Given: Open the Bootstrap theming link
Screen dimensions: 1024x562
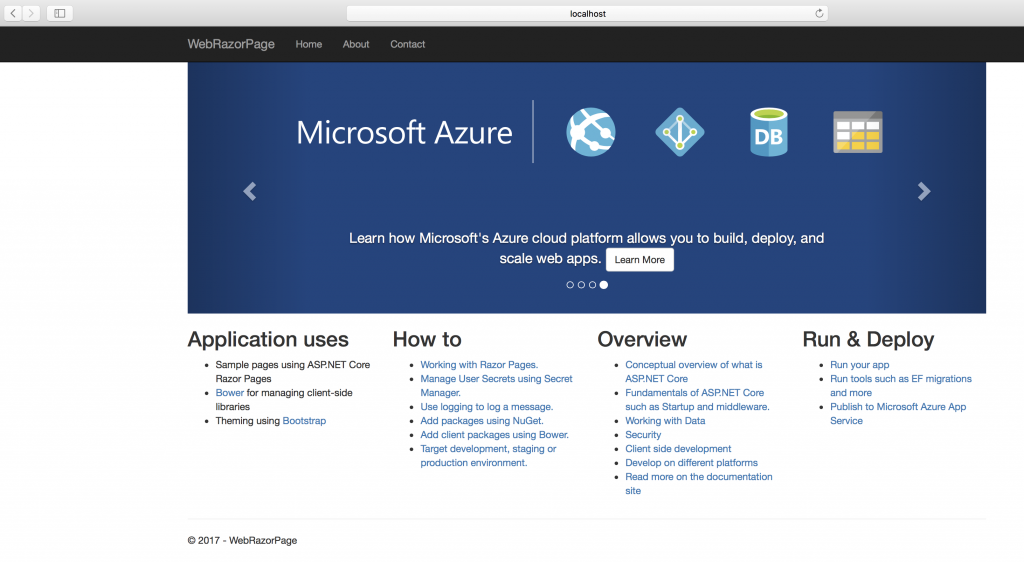Looking at the screenshot, I should [x=304, y=420].
